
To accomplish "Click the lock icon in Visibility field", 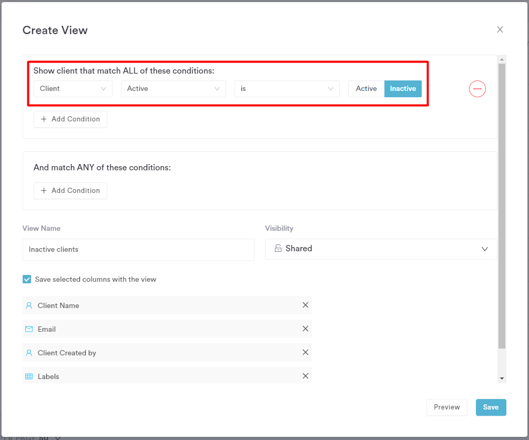I will (278, 248).
